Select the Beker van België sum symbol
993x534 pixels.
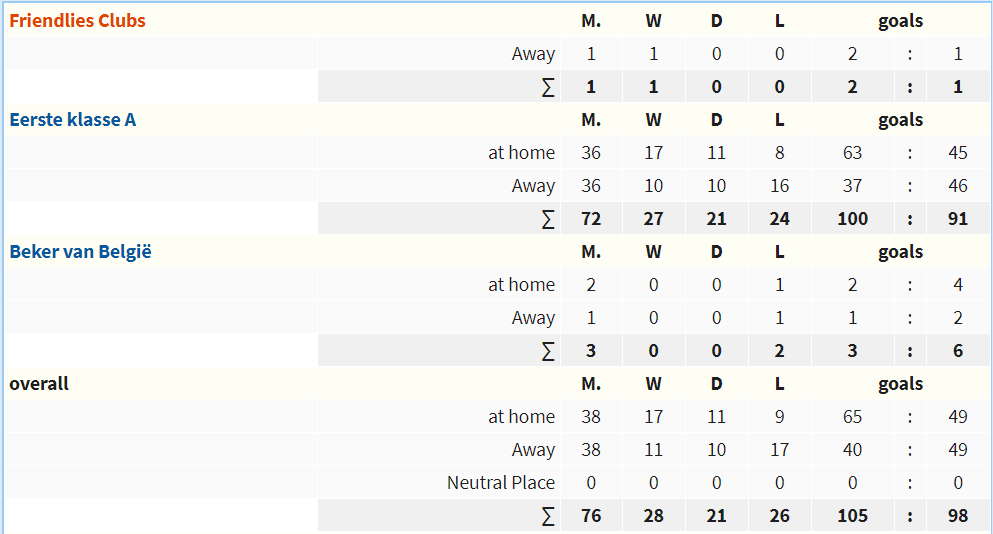pos(548,351)
